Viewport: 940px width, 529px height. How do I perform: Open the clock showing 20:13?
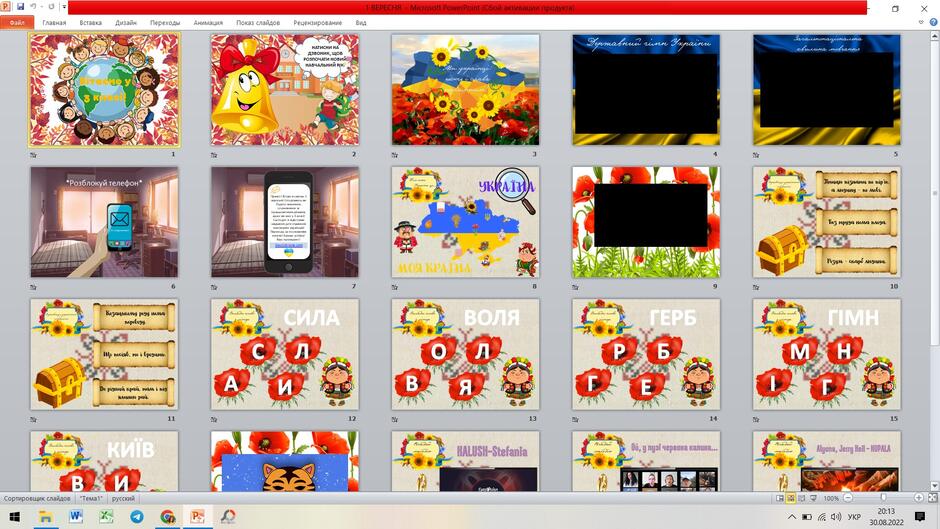(x=886, y=517)
